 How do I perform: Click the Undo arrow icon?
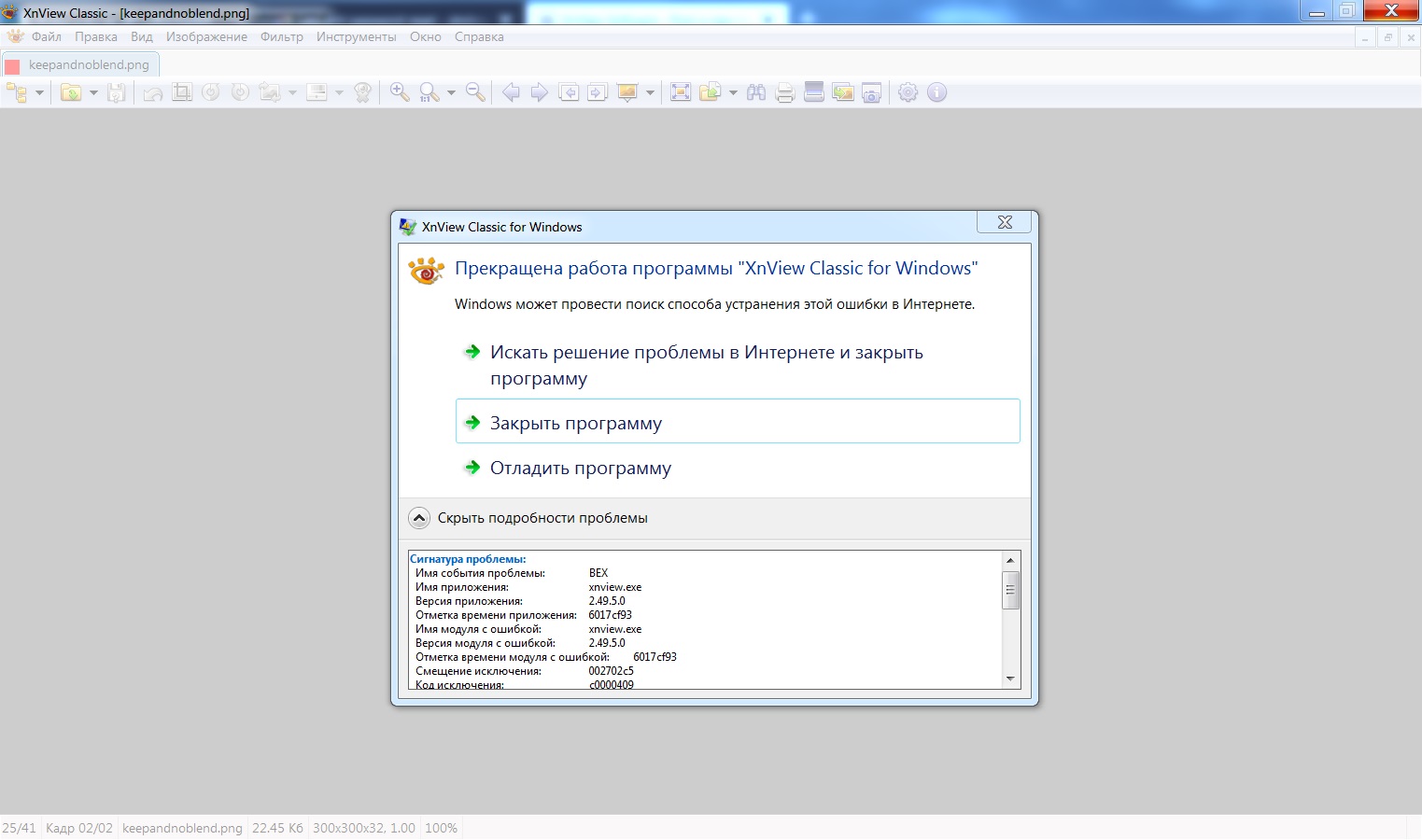tap(153, 92)
